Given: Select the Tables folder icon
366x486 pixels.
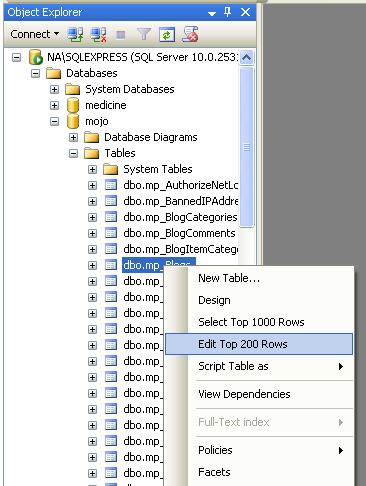Looking at the screenshot, I should [92, 153].
